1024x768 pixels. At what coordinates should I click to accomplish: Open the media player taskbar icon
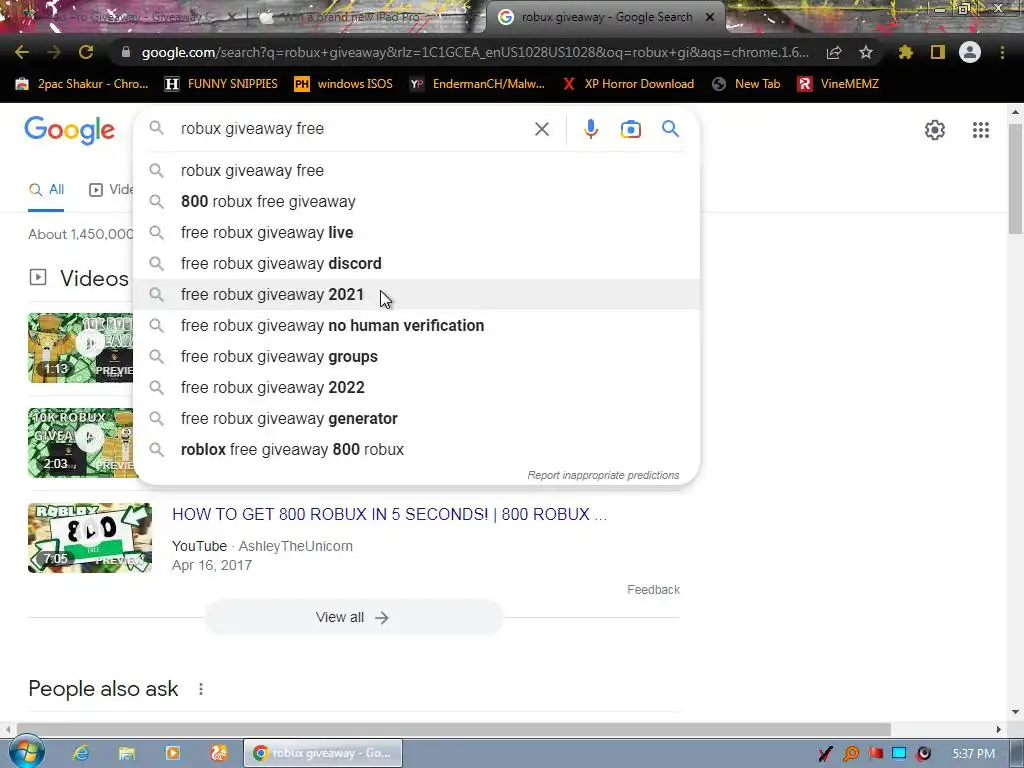(x=172, y=753)
